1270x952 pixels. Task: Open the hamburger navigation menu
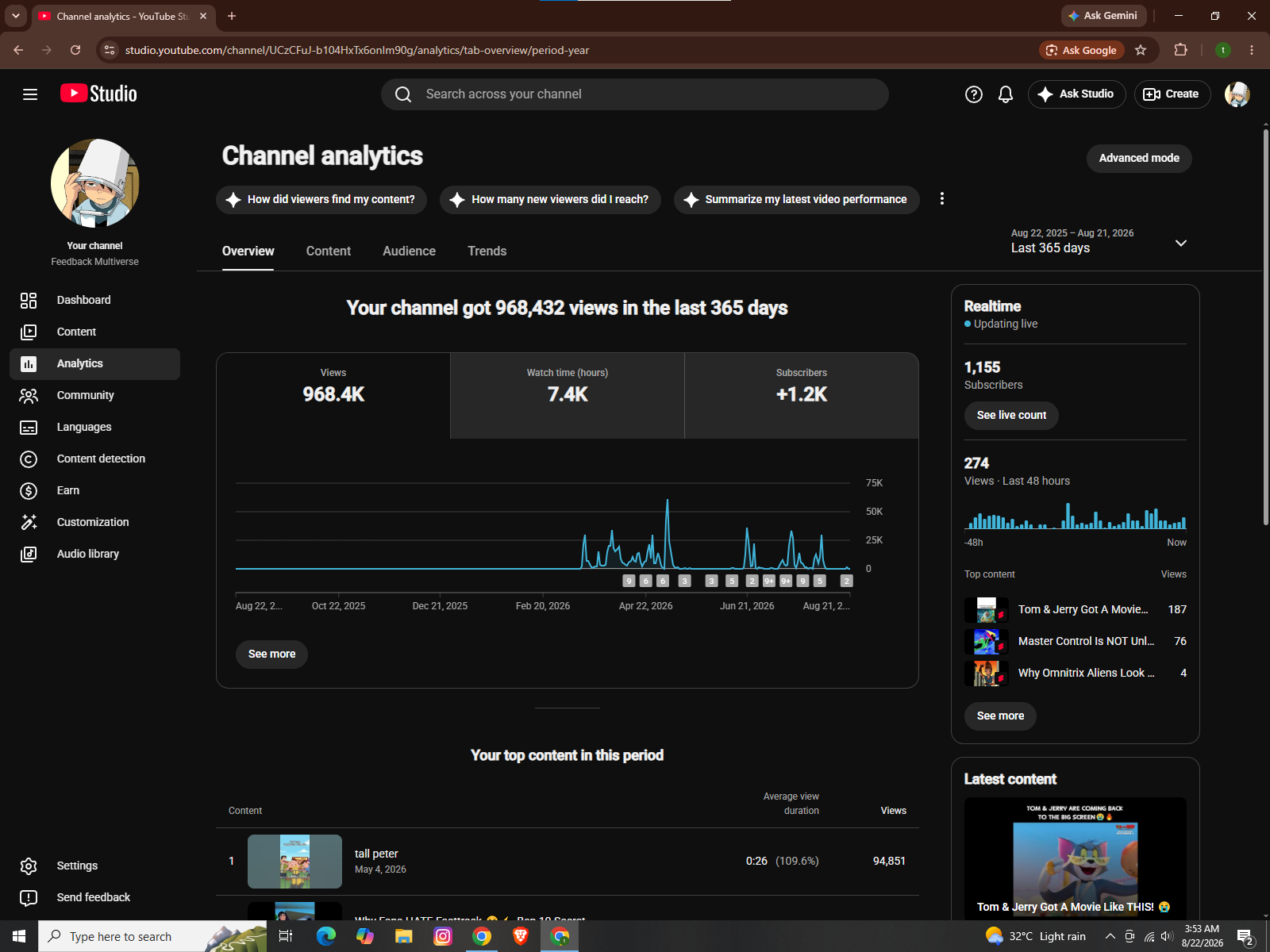30,94
